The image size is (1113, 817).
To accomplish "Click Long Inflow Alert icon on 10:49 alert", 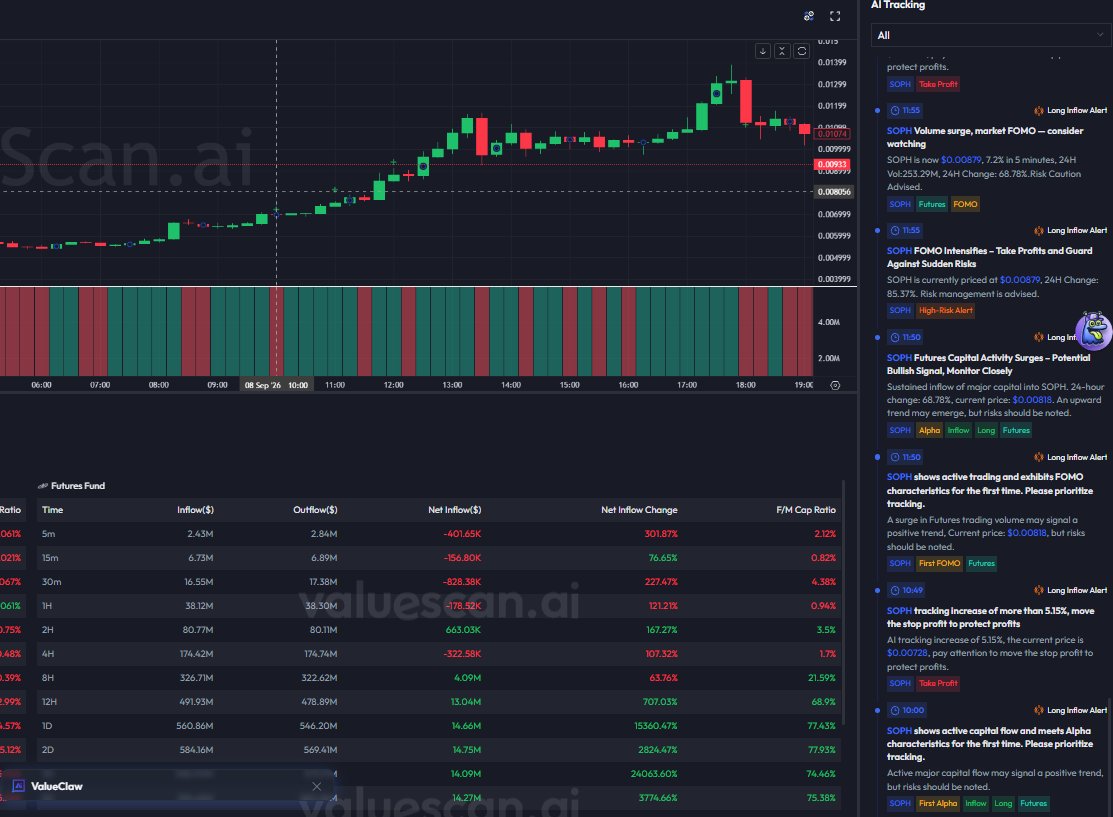I will click(x=1038, y=591).
